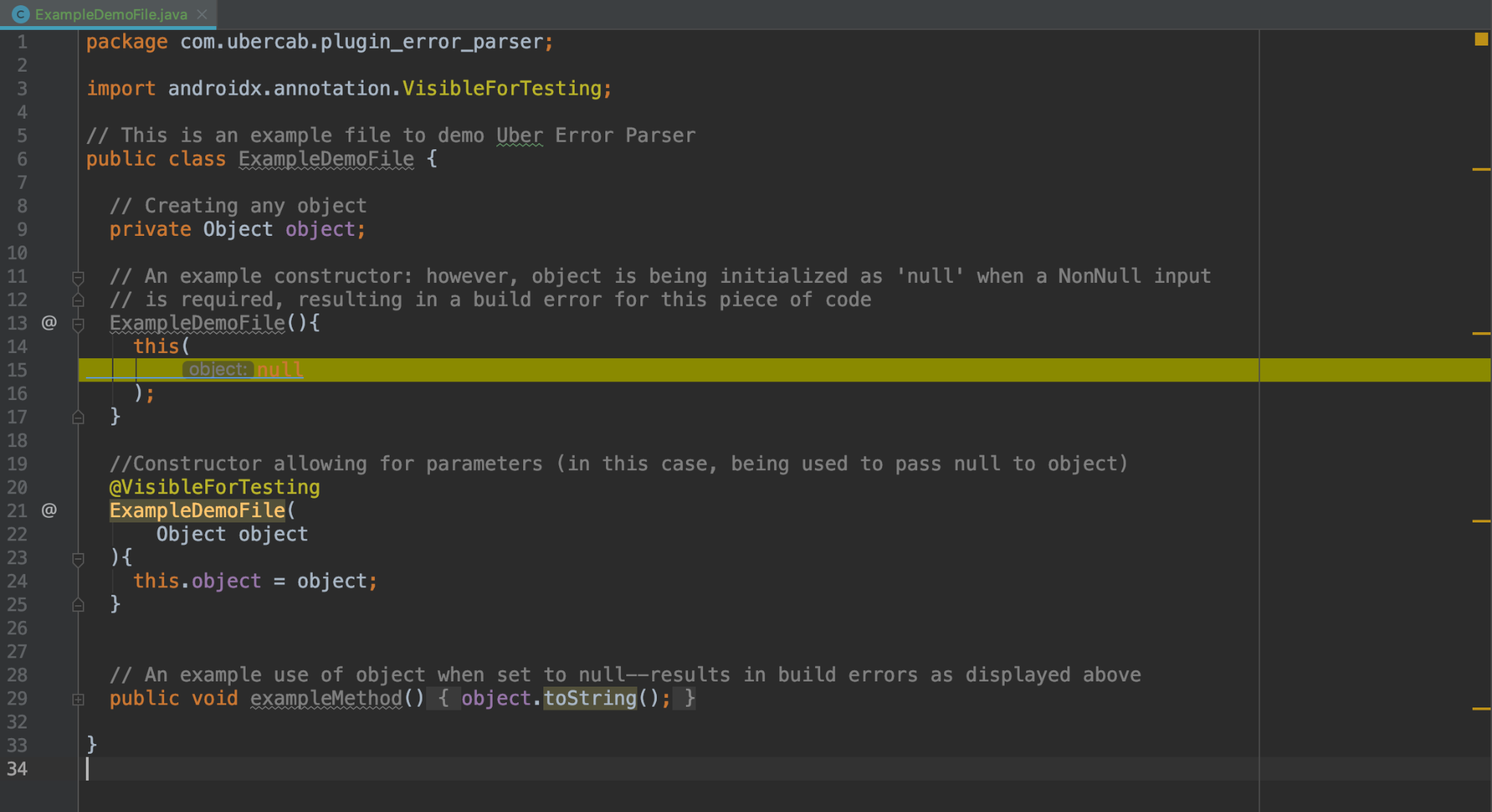Expand the folded exampleMethod on line 29

click(x=78, y=699)
